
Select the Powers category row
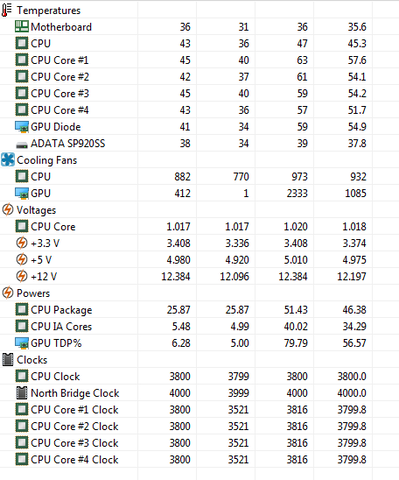click(199, 293)
